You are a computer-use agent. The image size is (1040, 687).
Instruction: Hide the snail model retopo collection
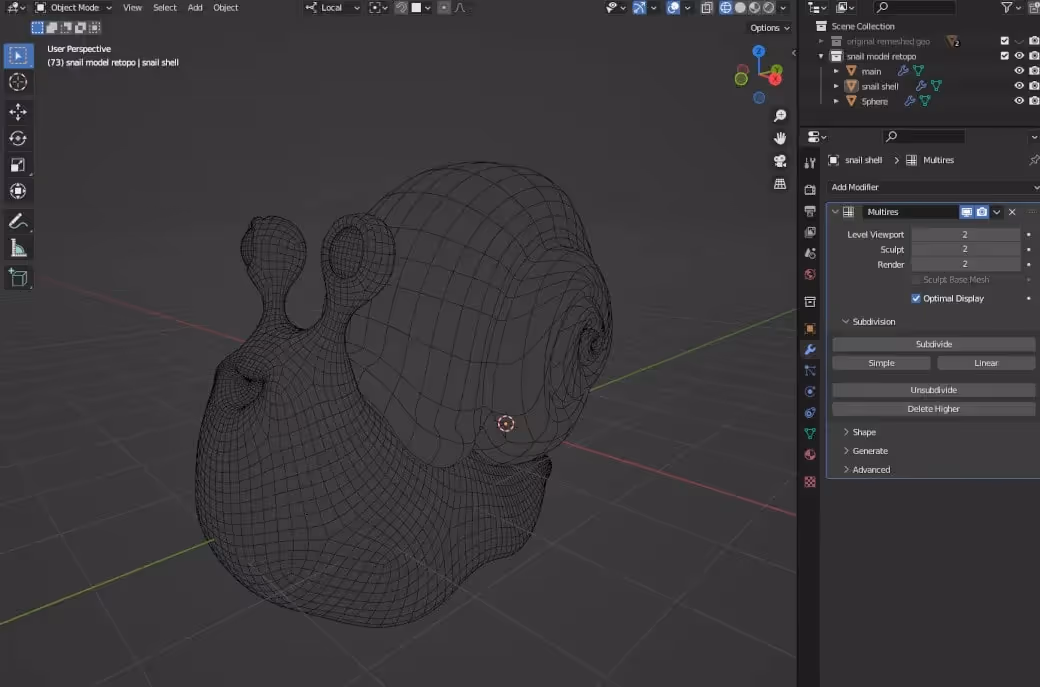point(1019,56)
